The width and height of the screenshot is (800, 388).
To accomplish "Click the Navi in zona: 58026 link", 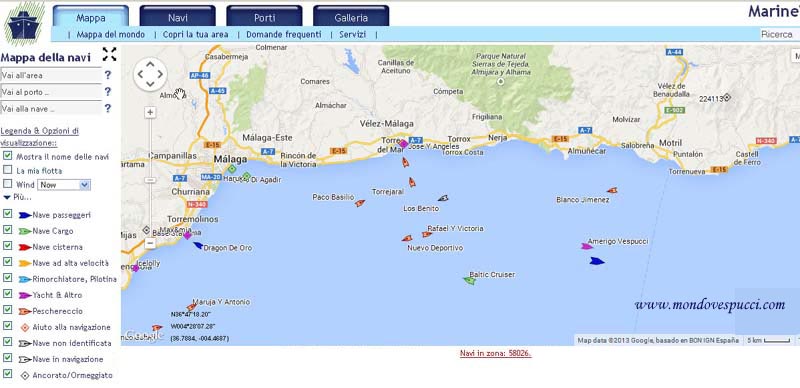I will pos(496,353).
